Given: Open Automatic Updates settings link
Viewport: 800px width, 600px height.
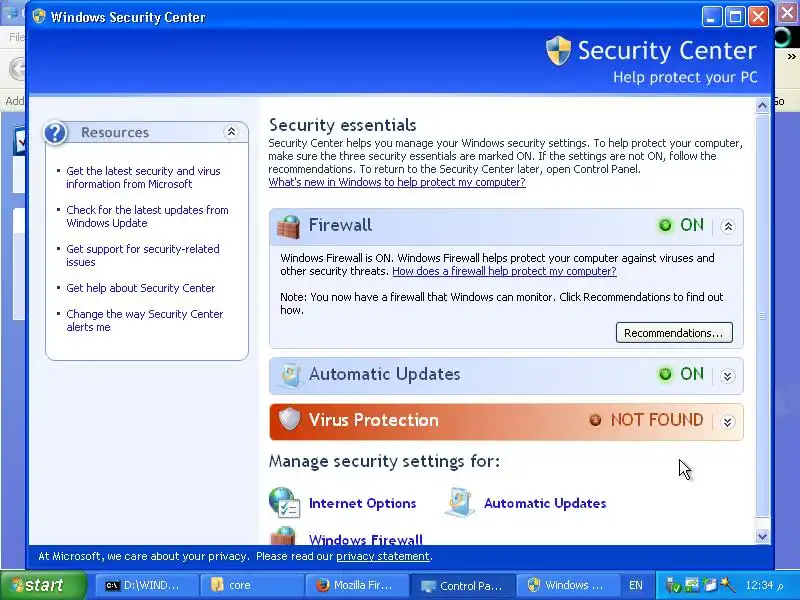Looking at the screenshot, I should tap(545, 503).
